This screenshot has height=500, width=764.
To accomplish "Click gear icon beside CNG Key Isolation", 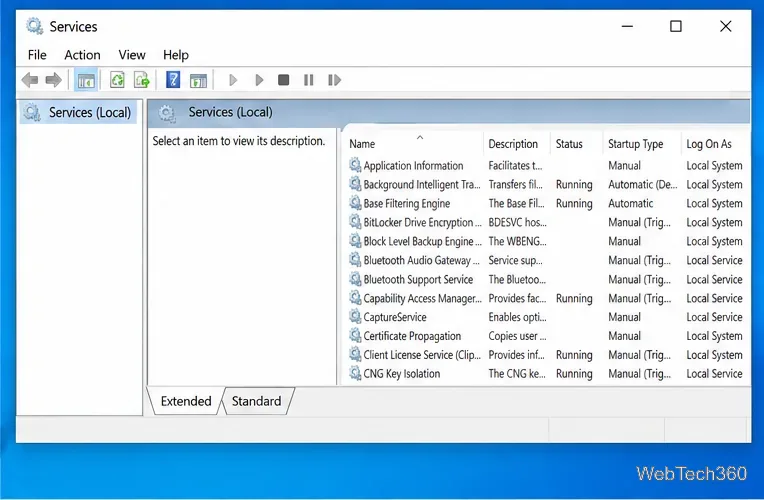I will click(355, 373).
